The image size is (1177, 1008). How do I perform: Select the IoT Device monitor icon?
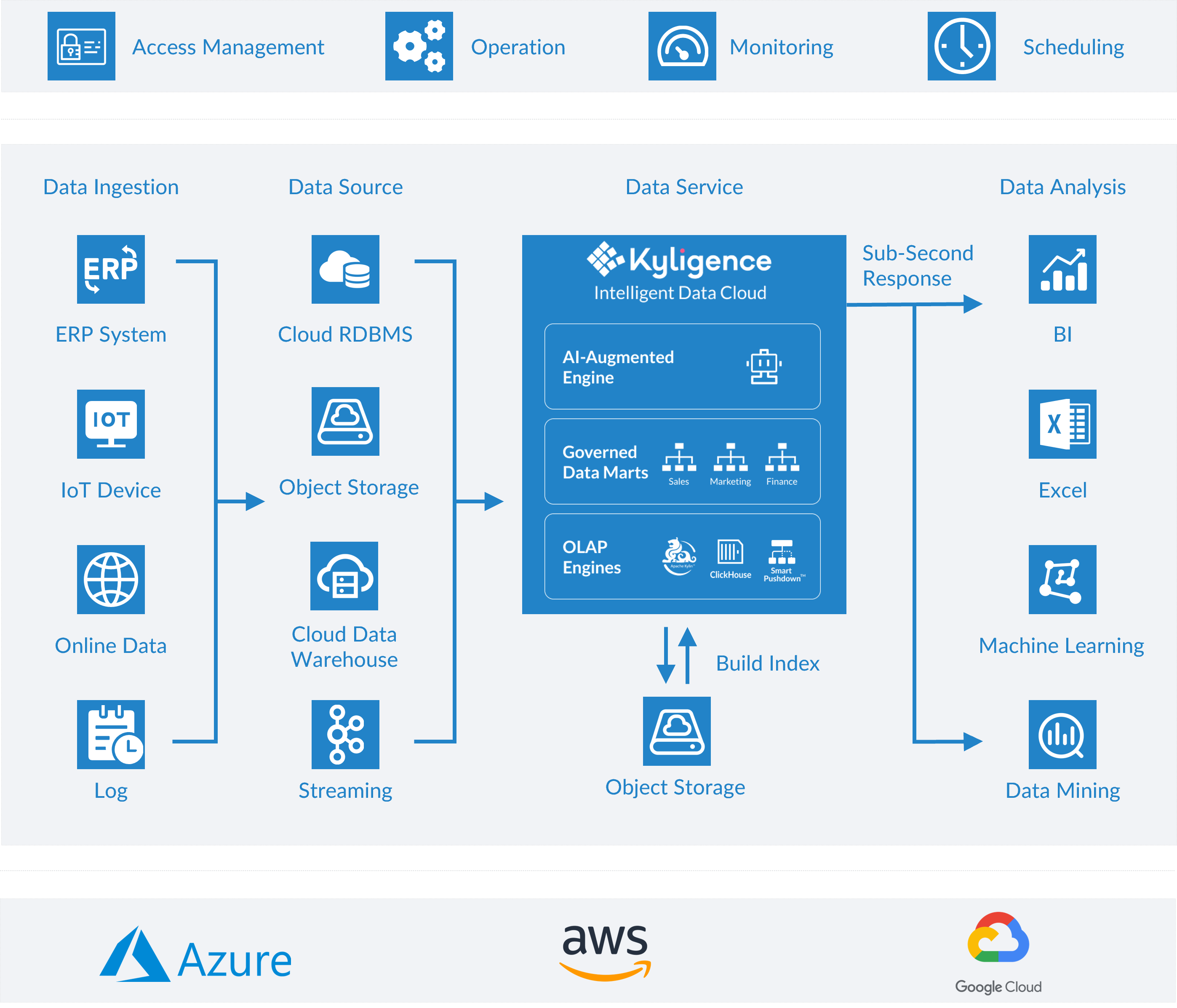tap(111, 424)
